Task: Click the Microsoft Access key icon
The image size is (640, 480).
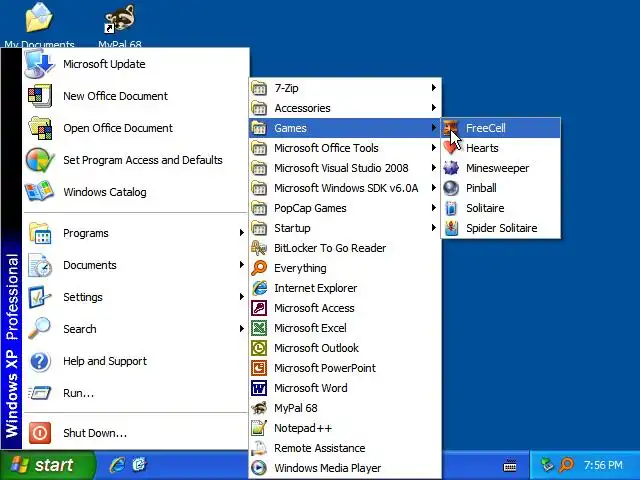Action: click(259, 308)
